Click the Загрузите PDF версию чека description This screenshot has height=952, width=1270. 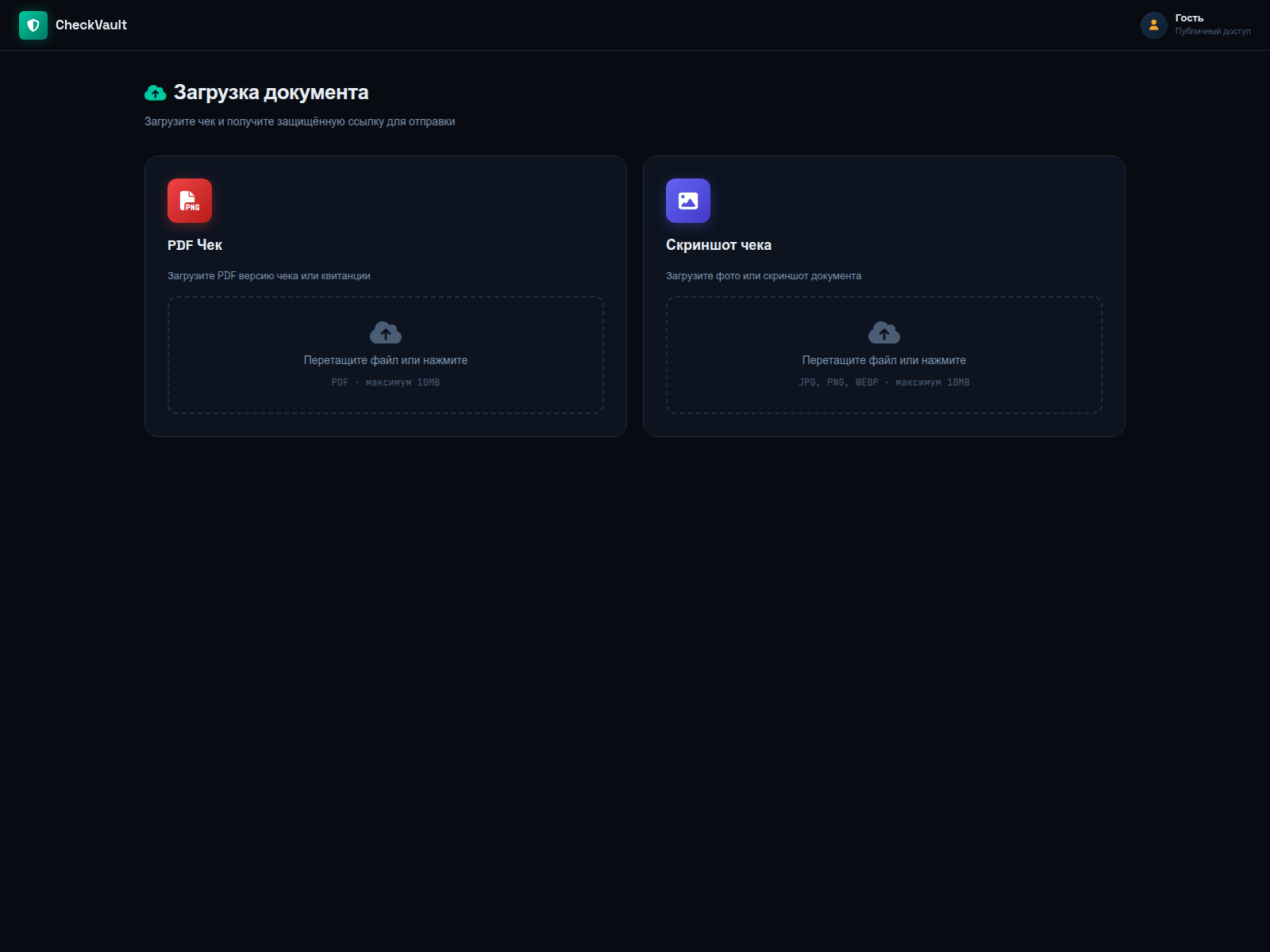pyautogui.click(x=268, y=276)
